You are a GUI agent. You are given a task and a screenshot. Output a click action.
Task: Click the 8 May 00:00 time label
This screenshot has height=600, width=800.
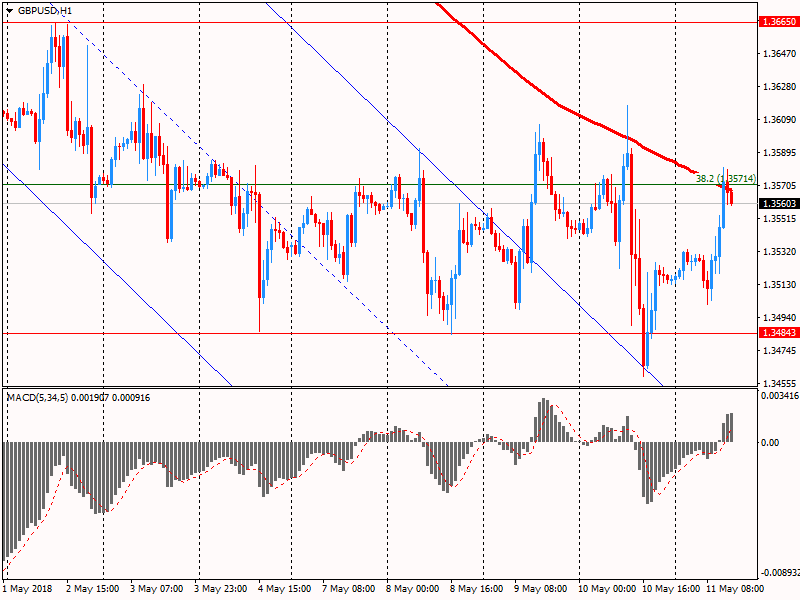(x=413, y=589)
